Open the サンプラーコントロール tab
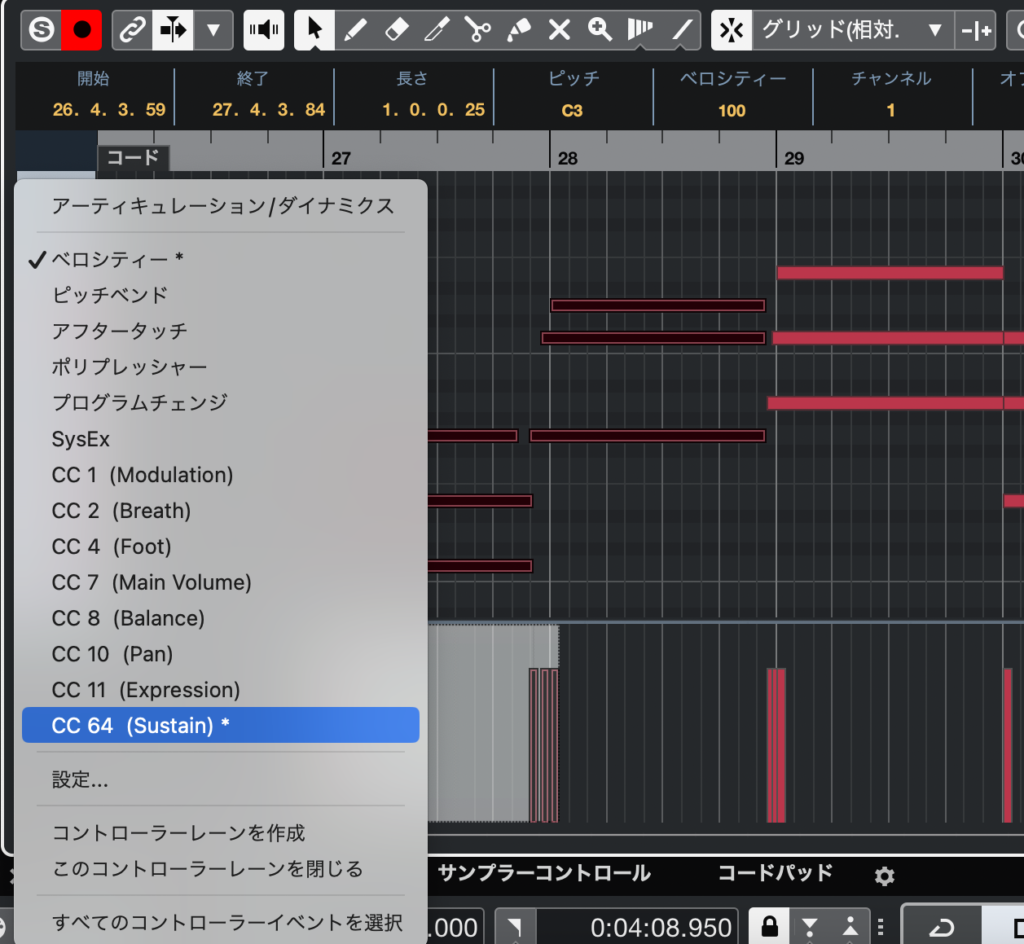This screenshot has width=1024, height=944. (544, 873)
